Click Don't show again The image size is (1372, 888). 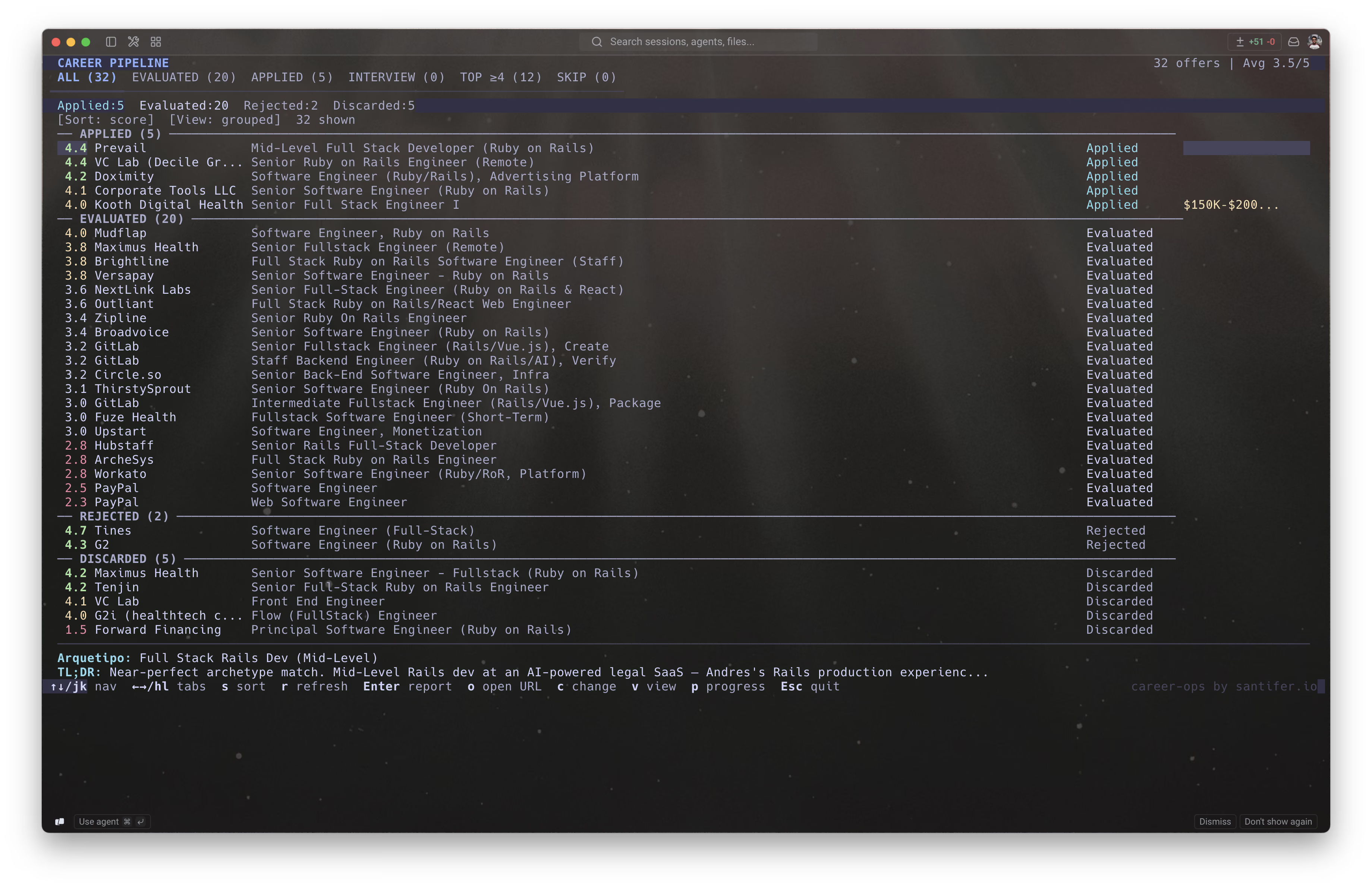[x=1277, y=821]
